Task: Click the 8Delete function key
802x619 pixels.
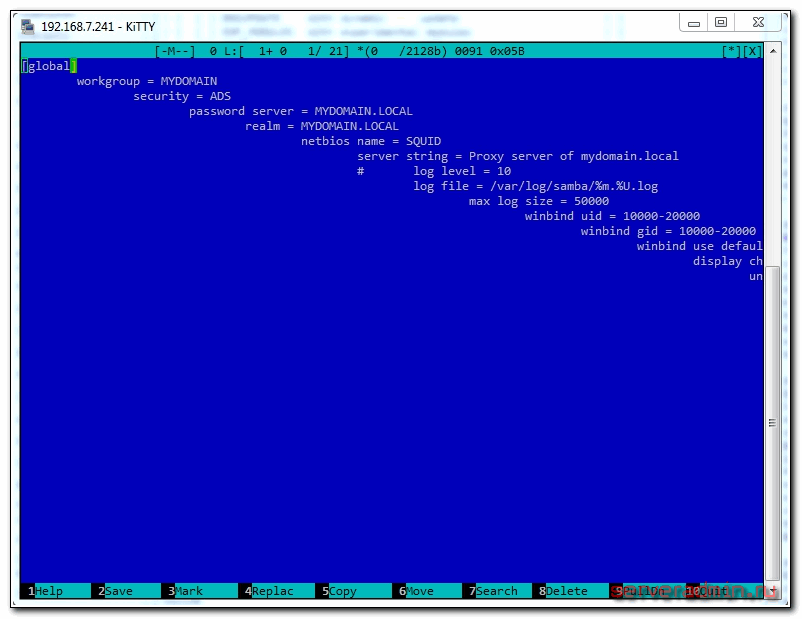Action: 567,591
